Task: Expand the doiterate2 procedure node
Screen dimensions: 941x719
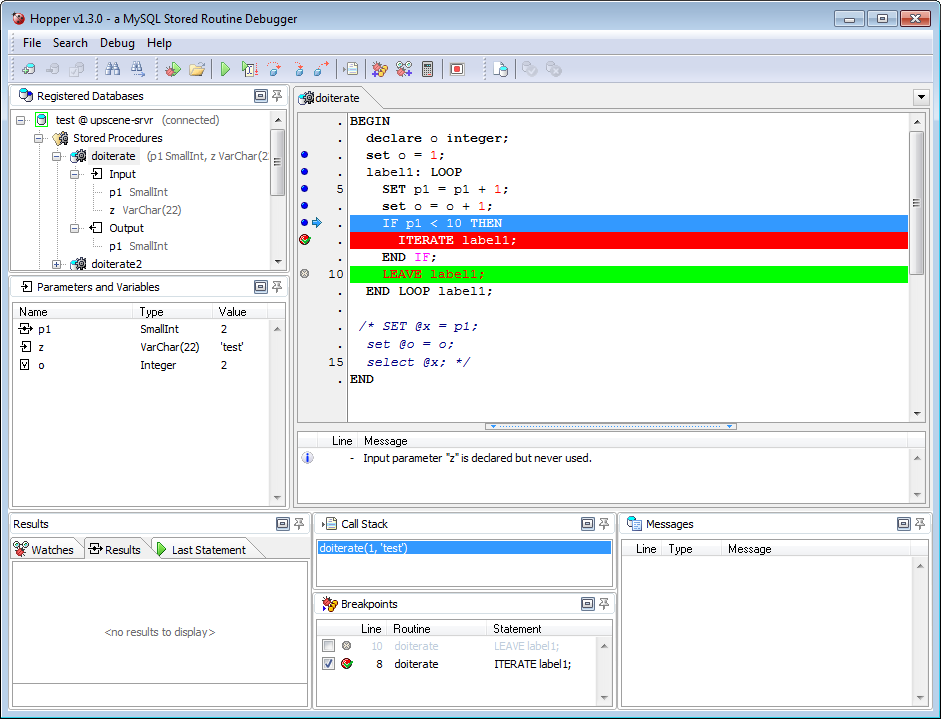Action: (57, 264)
